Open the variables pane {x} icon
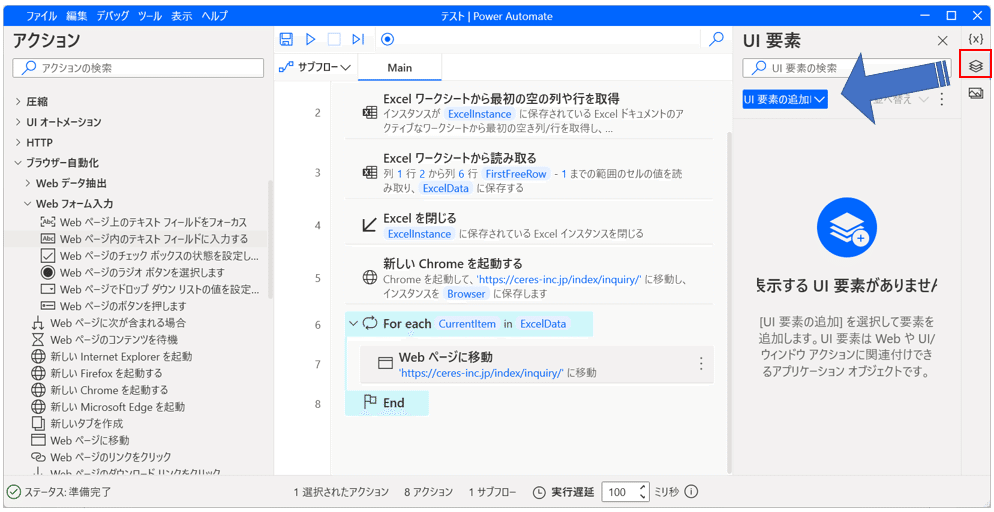Viewport: 994px width, 512px height. point(976,39)
